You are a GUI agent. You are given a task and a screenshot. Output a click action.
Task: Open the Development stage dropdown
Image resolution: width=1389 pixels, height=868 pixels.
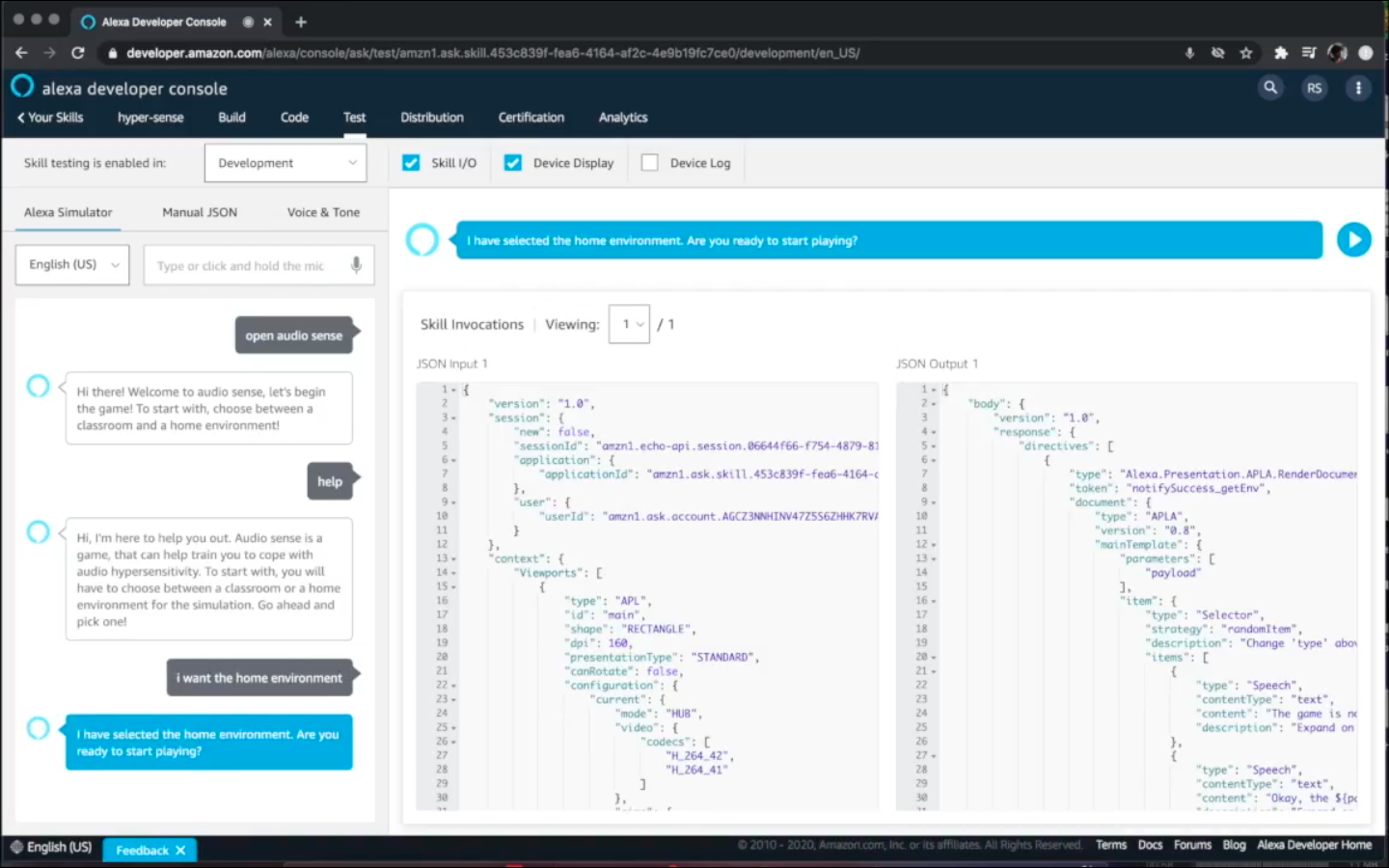286,163
